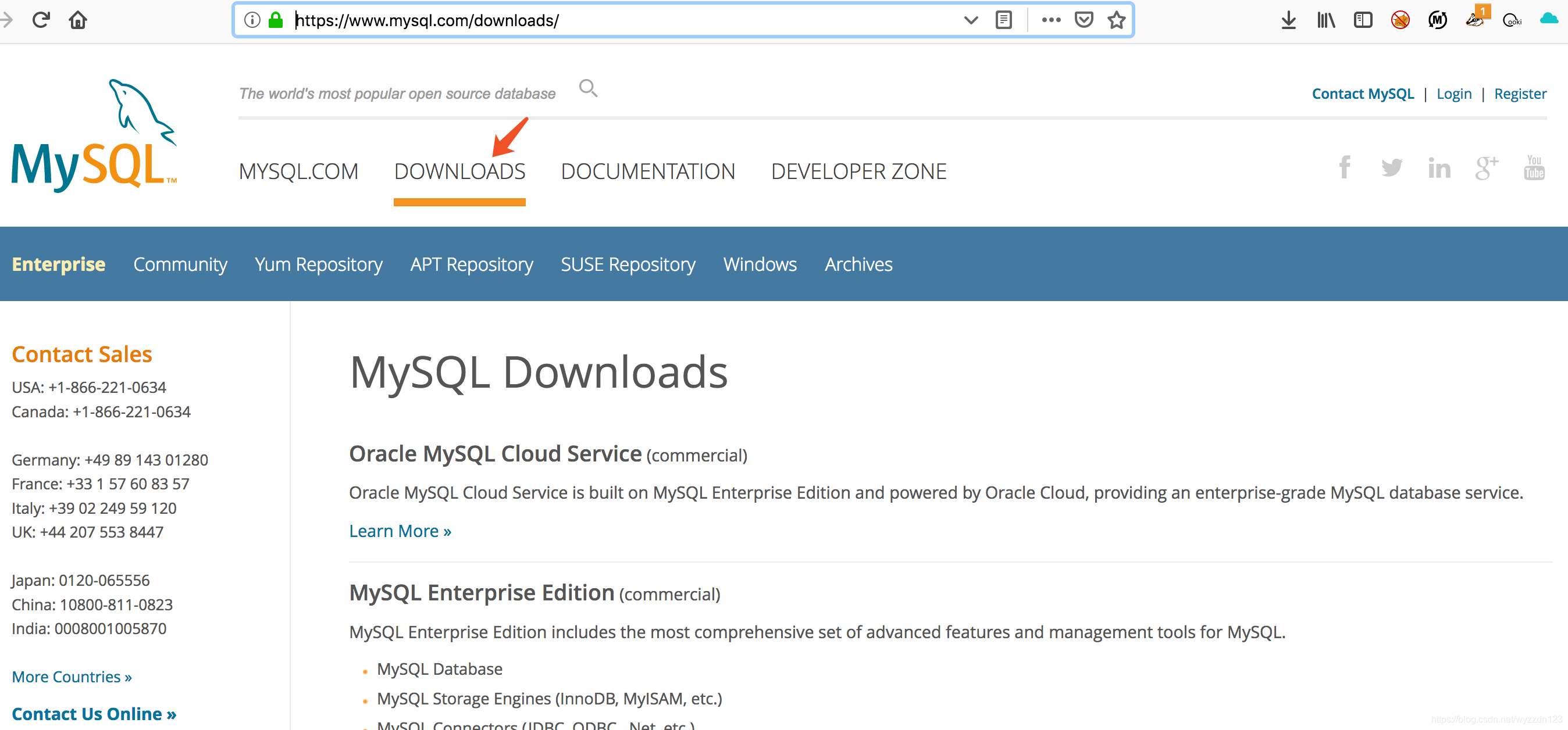This screenshot has height=730, width=1568.
Task: Open MySQL Facebook page icon
Action: [x=1345, y=167]
